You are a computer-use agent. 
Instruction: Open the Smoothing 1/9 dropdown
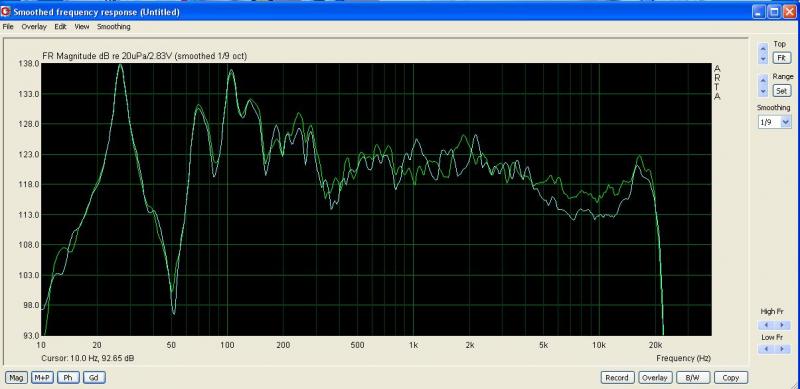[x=774, y=122]
